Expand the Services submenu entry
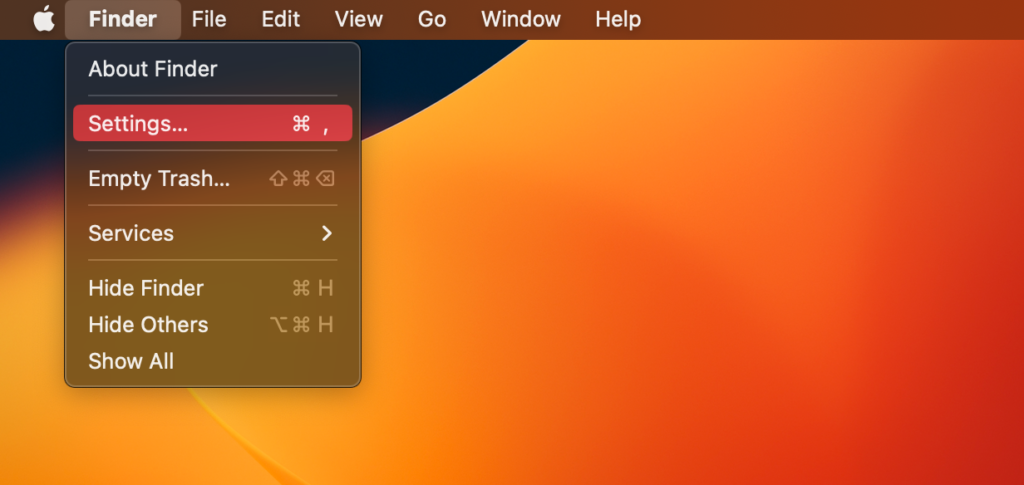The width and height of the screenshot is (1024, 485). (x=131, y=233)
